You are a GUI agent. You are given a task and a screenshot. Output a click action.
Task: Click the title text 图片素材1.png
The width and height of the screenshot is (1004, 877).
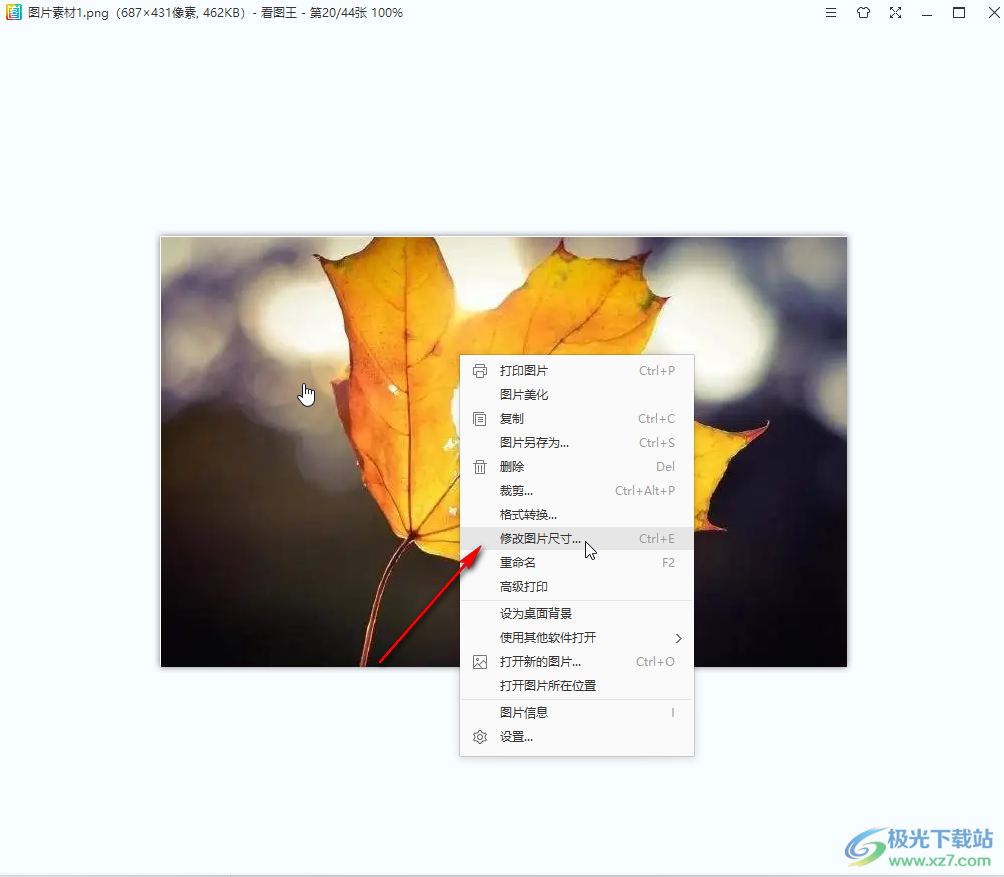[x=68, y=13]
